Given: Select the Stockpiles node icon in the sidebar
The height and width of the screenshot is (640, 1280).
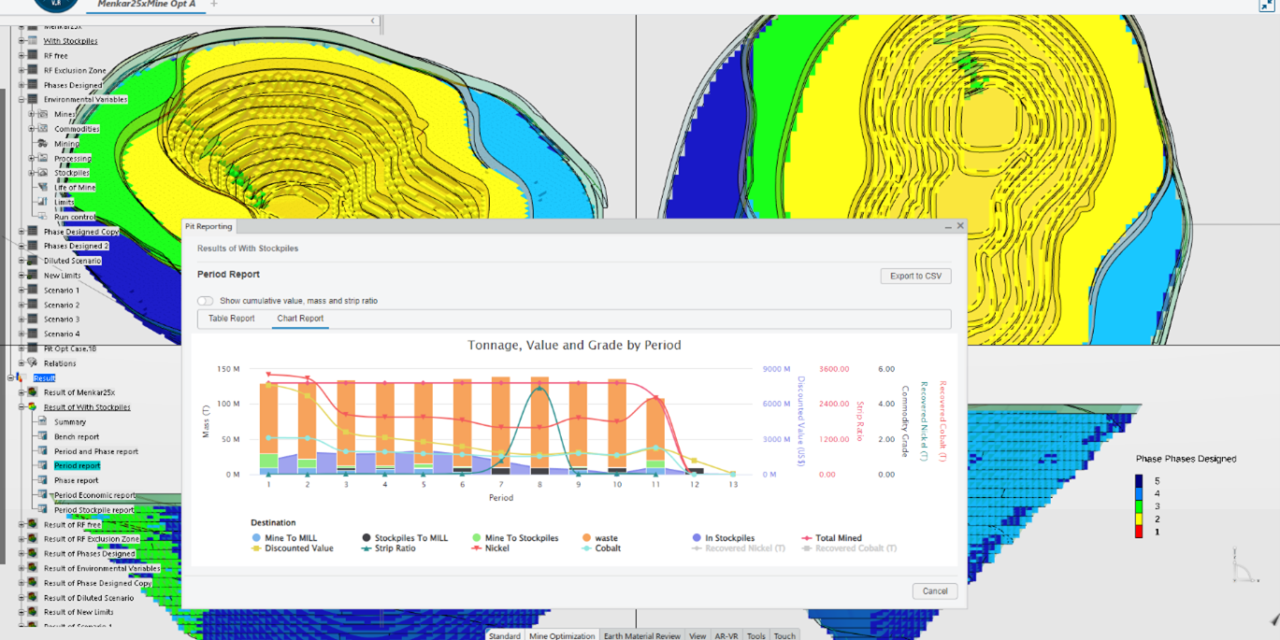Looking at the screenshot, I should pos(43,173).
